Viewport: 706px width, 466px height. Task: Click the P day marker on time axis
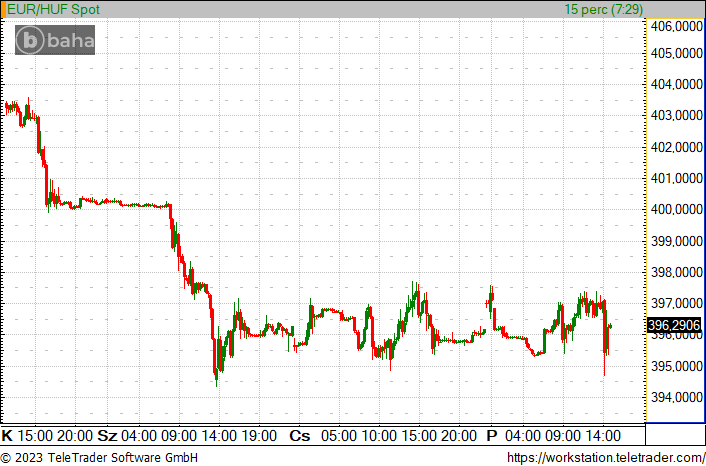[x=492, y=436]
